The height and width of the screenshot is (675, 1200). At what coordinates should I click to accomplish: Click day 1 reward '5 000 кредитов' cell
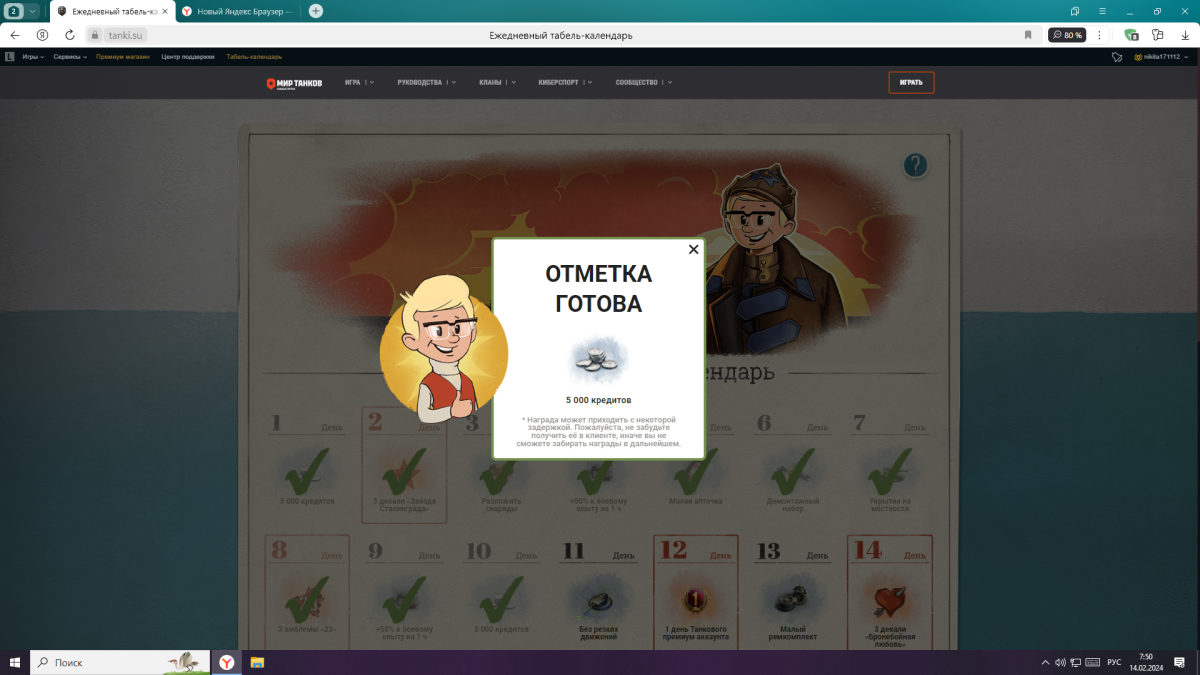pos(306,467)
